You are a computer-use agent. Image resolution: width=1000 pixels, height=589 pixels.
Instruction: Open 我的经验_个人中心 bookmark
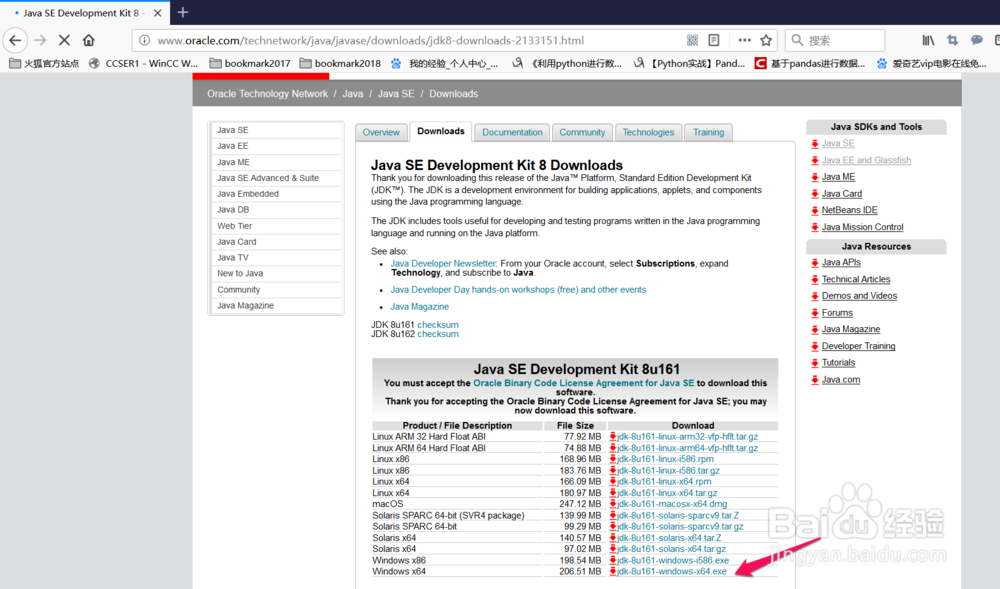[x=445, y=63]
